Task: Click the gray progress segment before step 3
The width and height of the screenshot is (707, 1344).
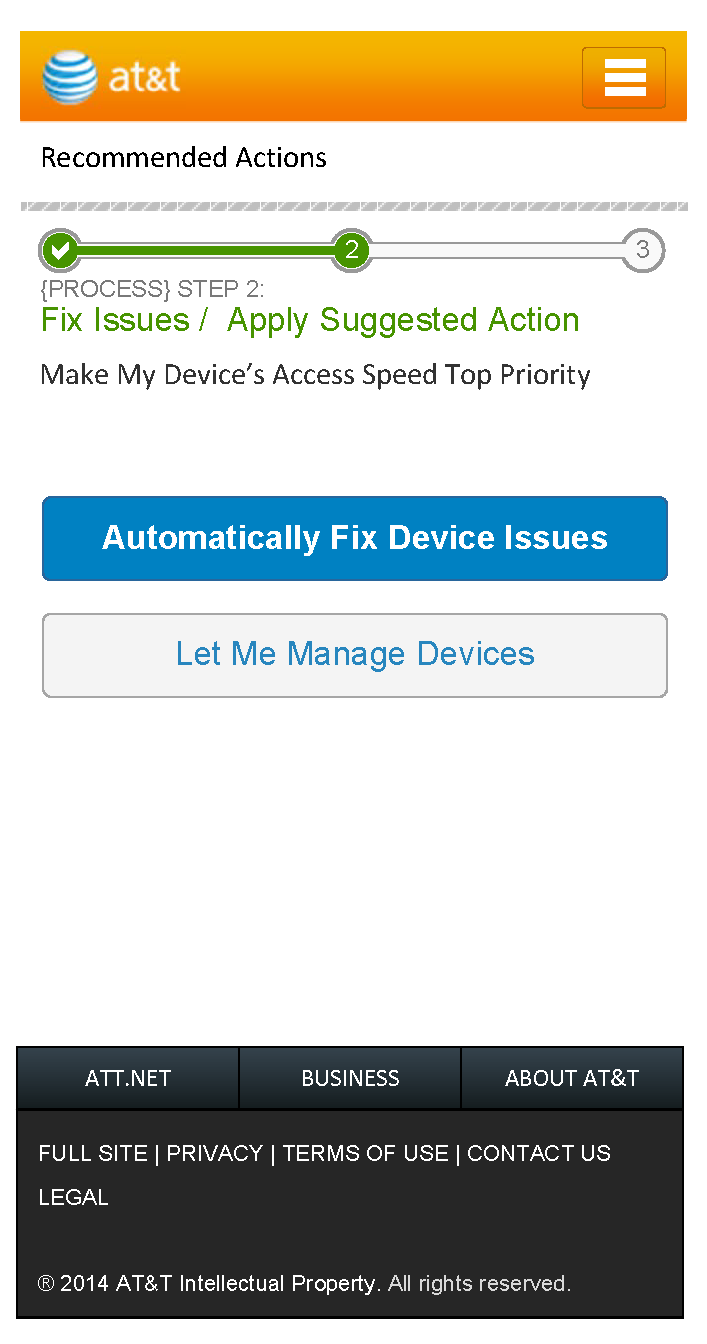Action: [497, 250]
